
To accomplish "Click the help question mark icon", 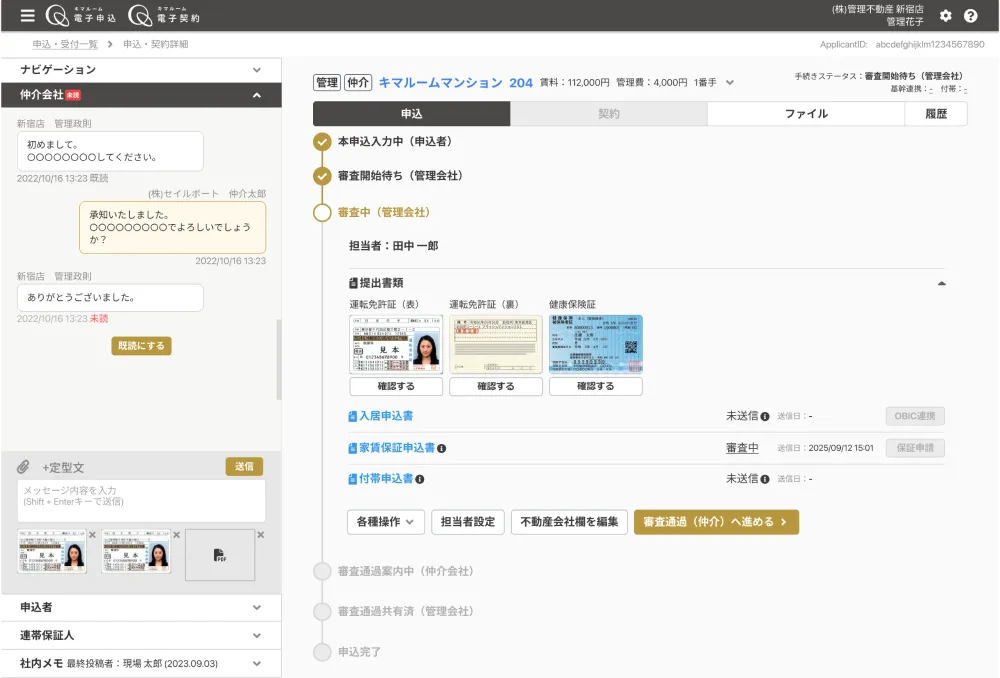I will click(970, 16).
